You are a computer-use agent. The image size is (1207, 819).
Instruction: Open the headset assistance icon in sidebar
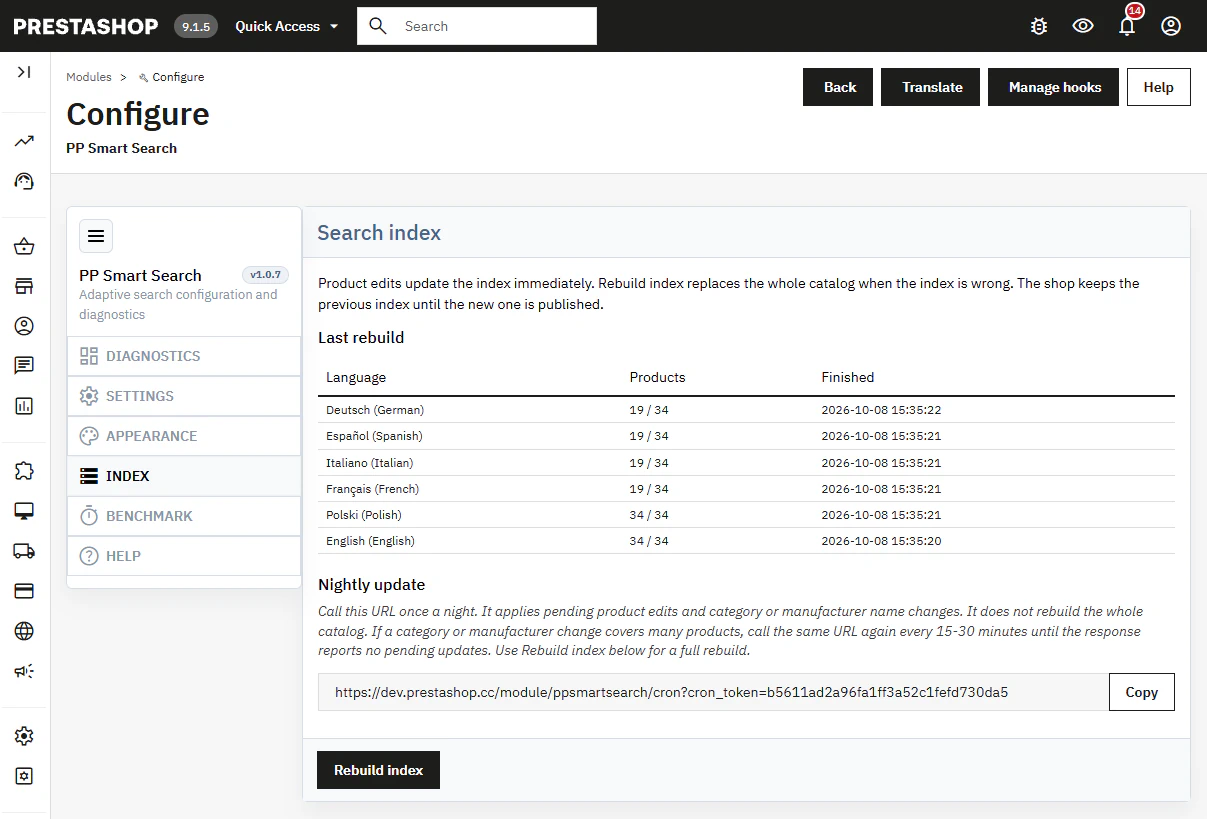click(x=24, y=181)
